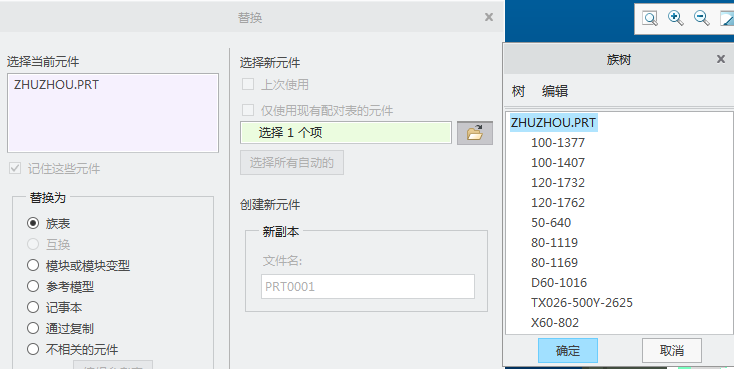Select the 模块或模块变型 radio option
The width and height of the screenshot is (734, 369).
pos(33,266)
